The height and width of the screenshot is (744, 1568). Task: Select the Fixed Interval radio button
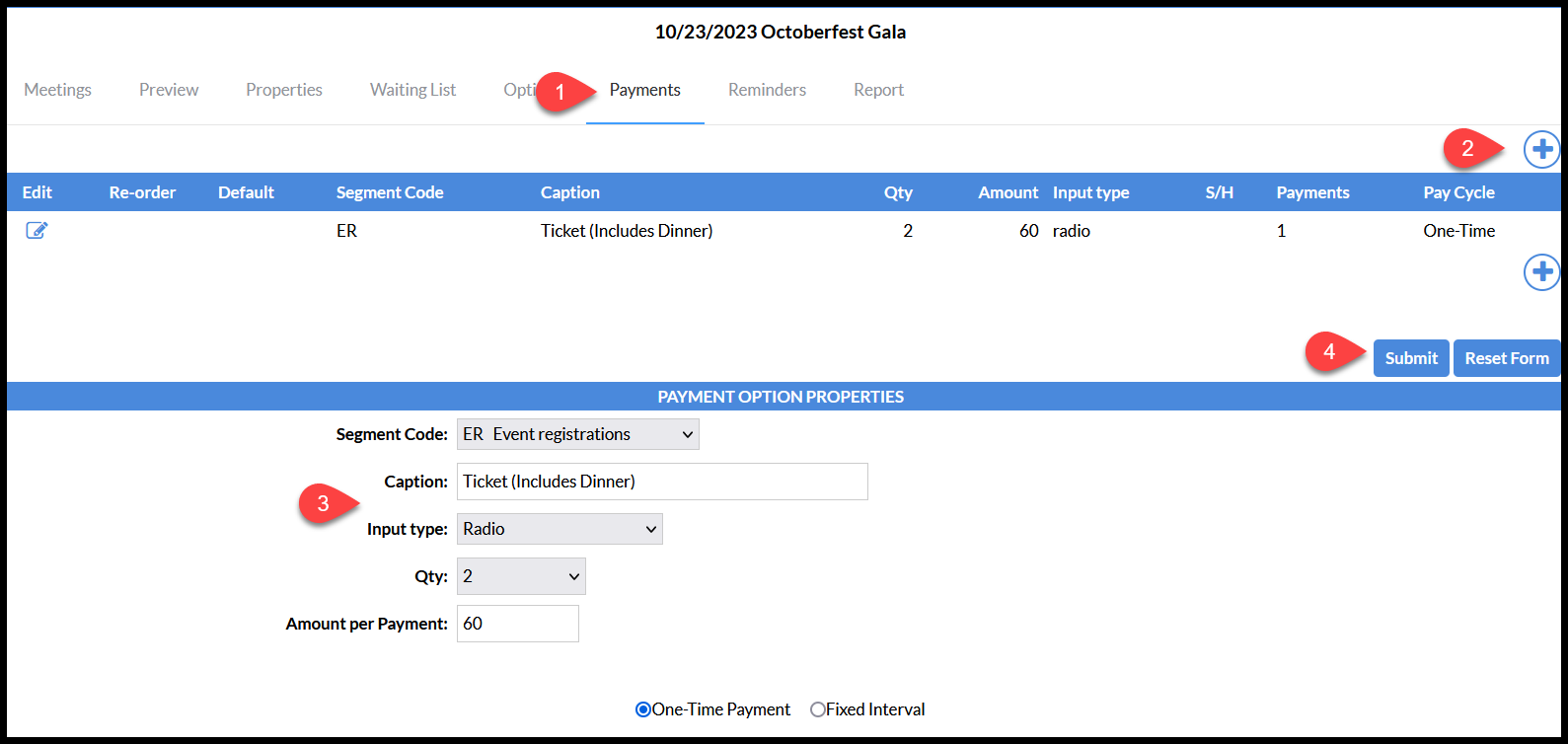click(817, 709)
